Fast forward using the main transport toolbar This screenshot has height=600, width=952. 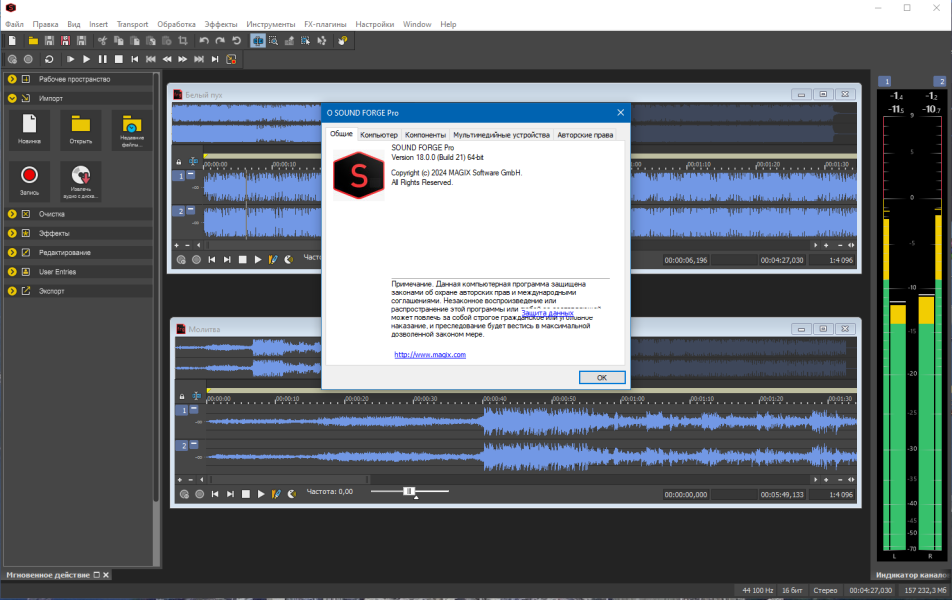tap(183, 59)
